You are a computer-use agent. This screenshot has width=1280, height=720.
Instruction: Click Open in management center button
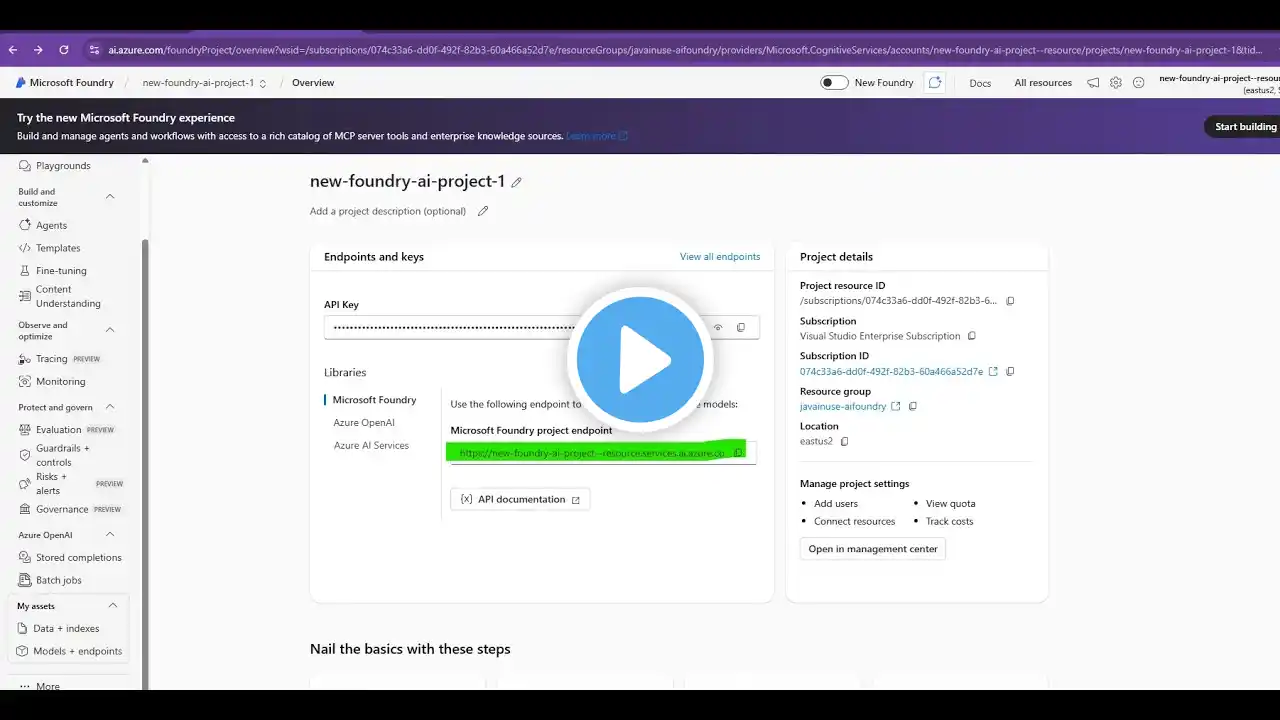[873, 549]
